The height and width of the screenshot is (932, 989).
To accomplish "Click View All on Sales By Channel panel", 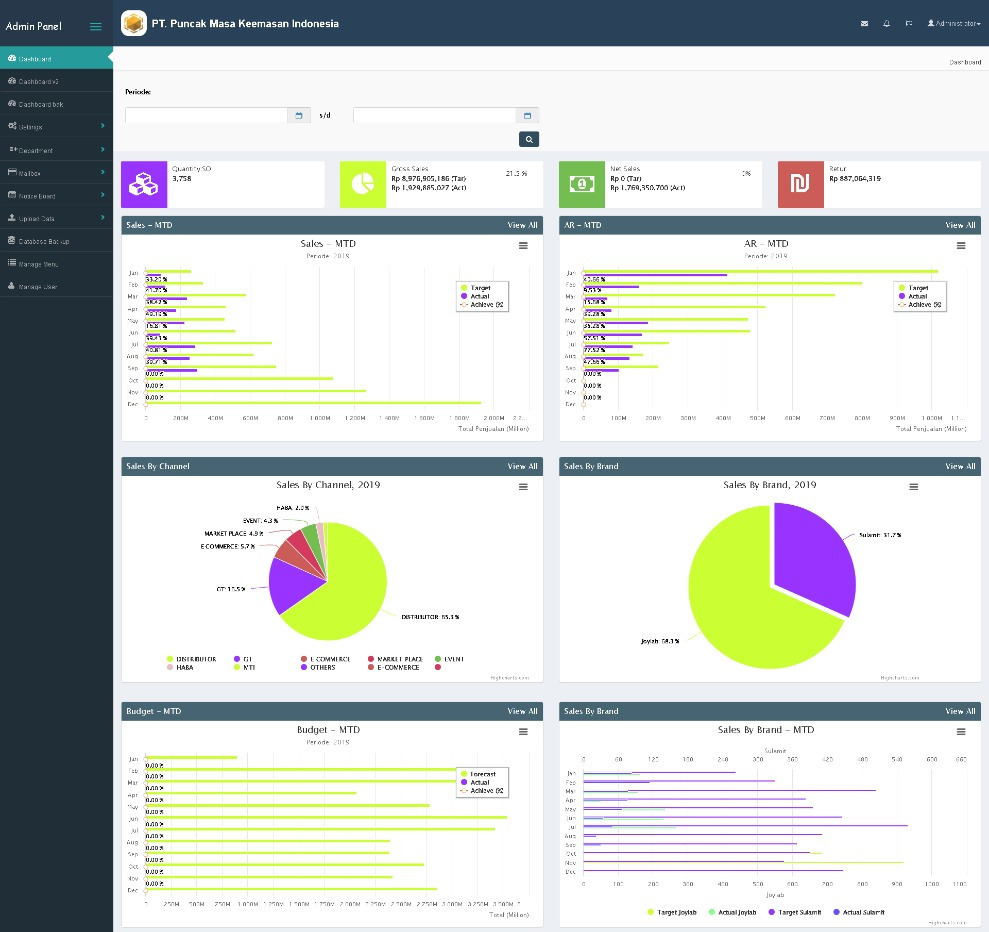I will tap(522, 466).
